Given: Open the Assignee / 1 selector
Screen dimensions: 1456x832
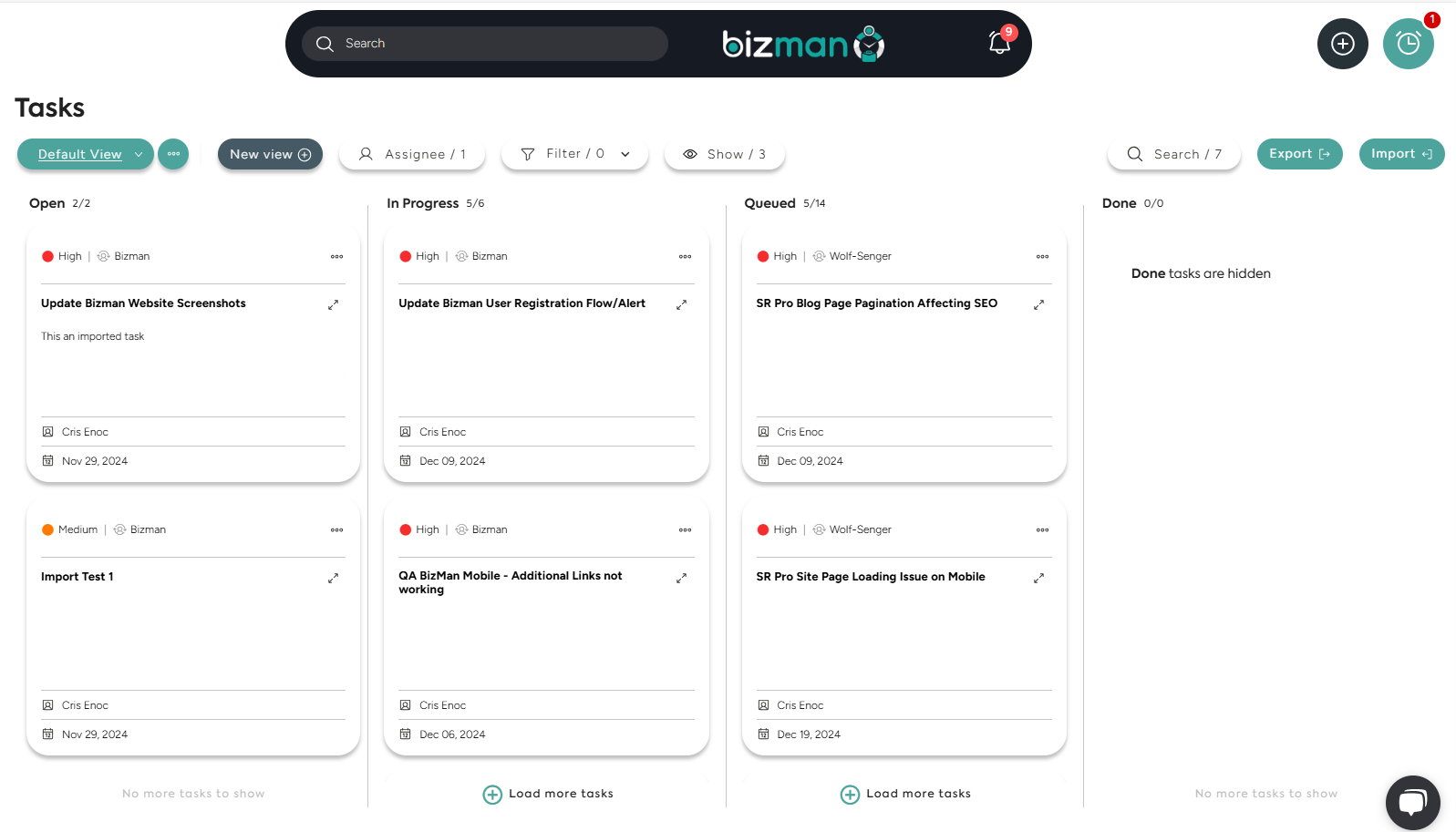Looking at the screenshot, I should pyautogui.click(x=412, y=154).
